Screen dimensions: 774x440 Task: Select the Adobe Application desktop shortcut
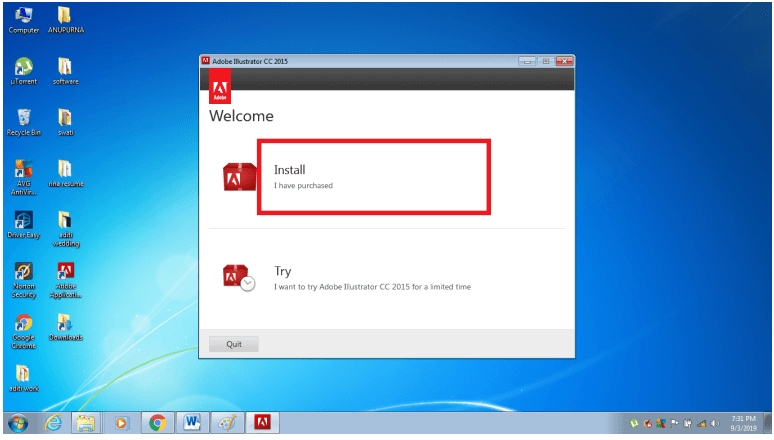(x=66, y=280)
